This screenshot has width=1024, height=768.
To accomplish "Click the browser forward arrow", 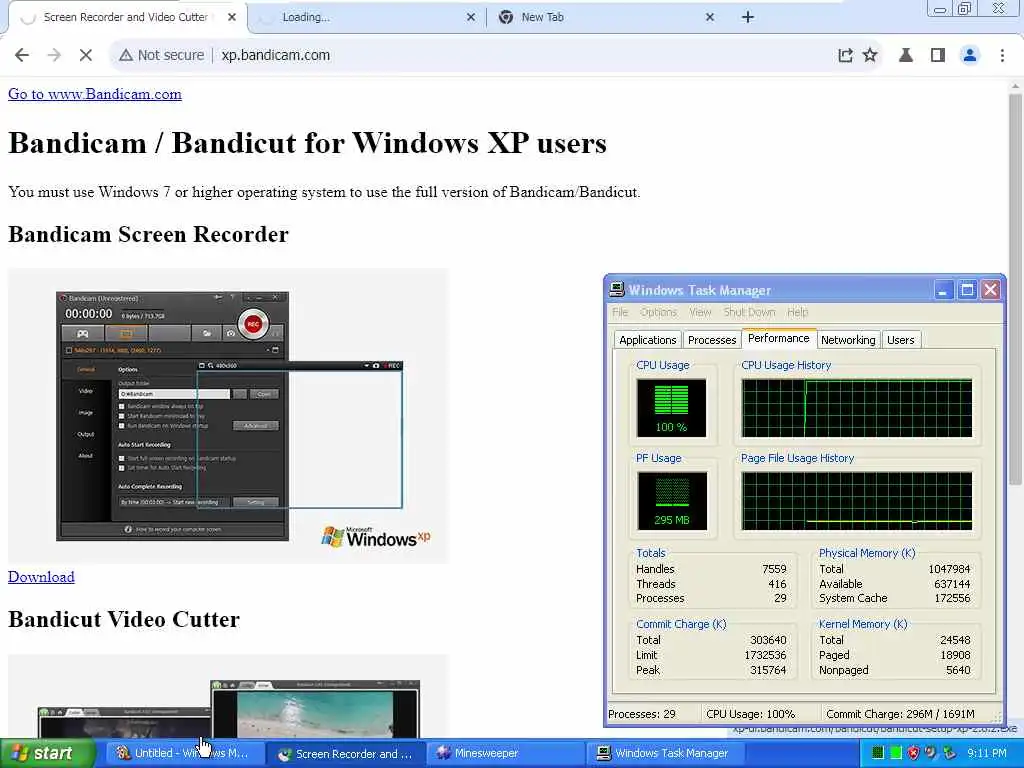I will (x=54, y=56).
